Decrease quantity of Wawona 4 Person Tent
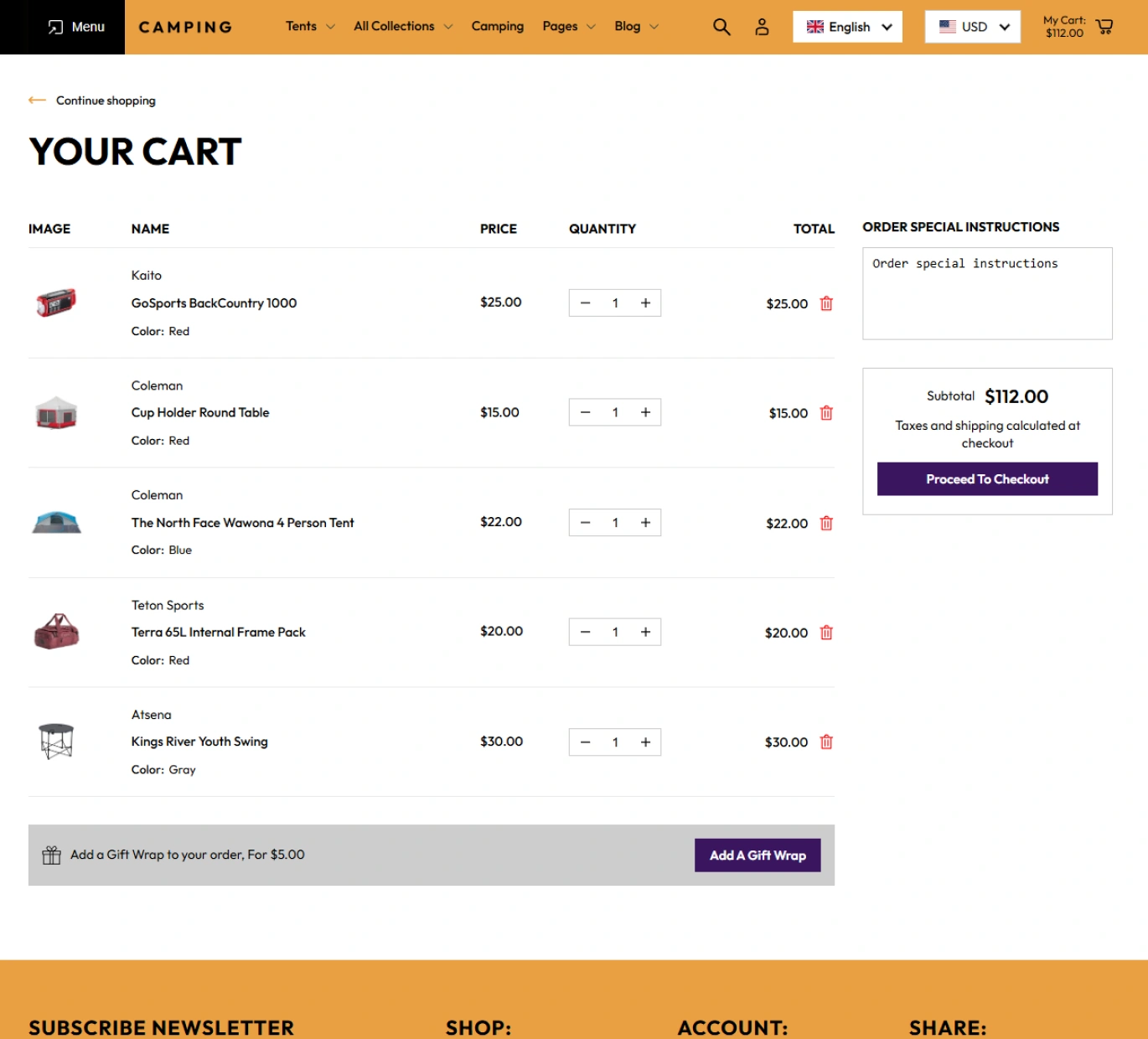The image size is (1148, 1039). (585, 523)
